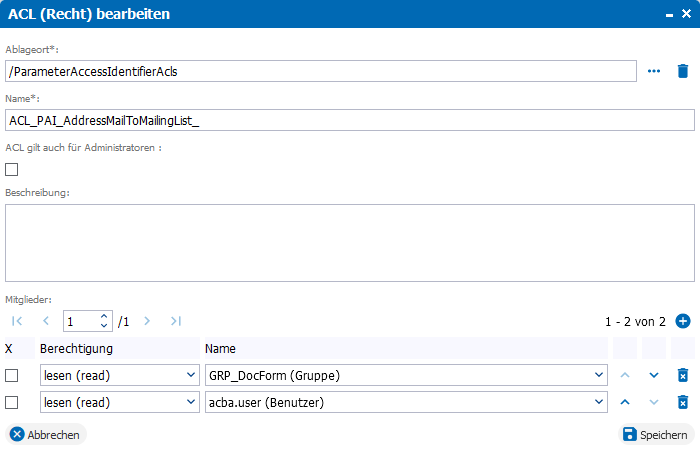Image resolution: width=700 pixels, height=472 pixels.
Task: Go to the next members page
Action: (147, 321)
